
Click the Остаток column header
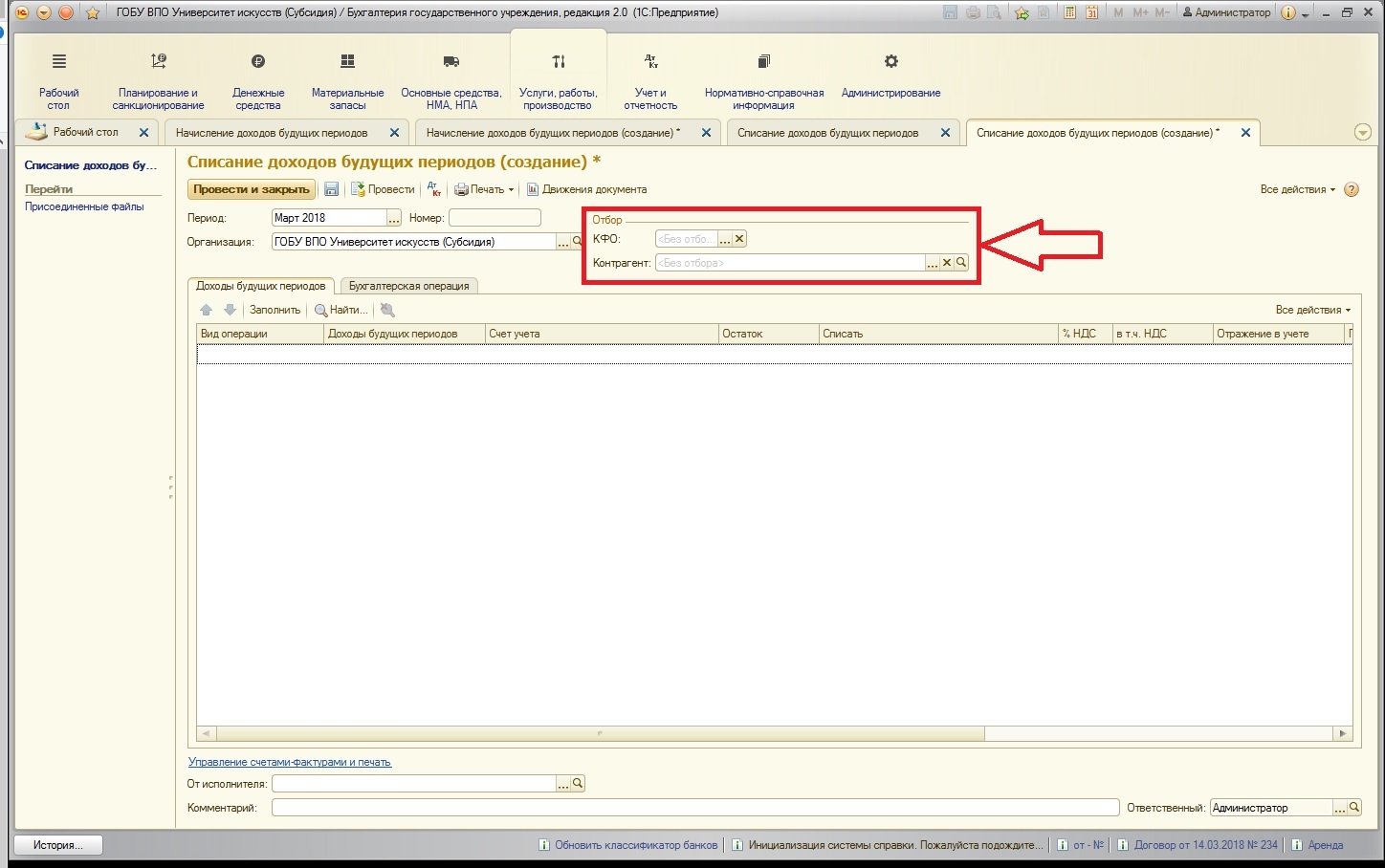(769, 334)
